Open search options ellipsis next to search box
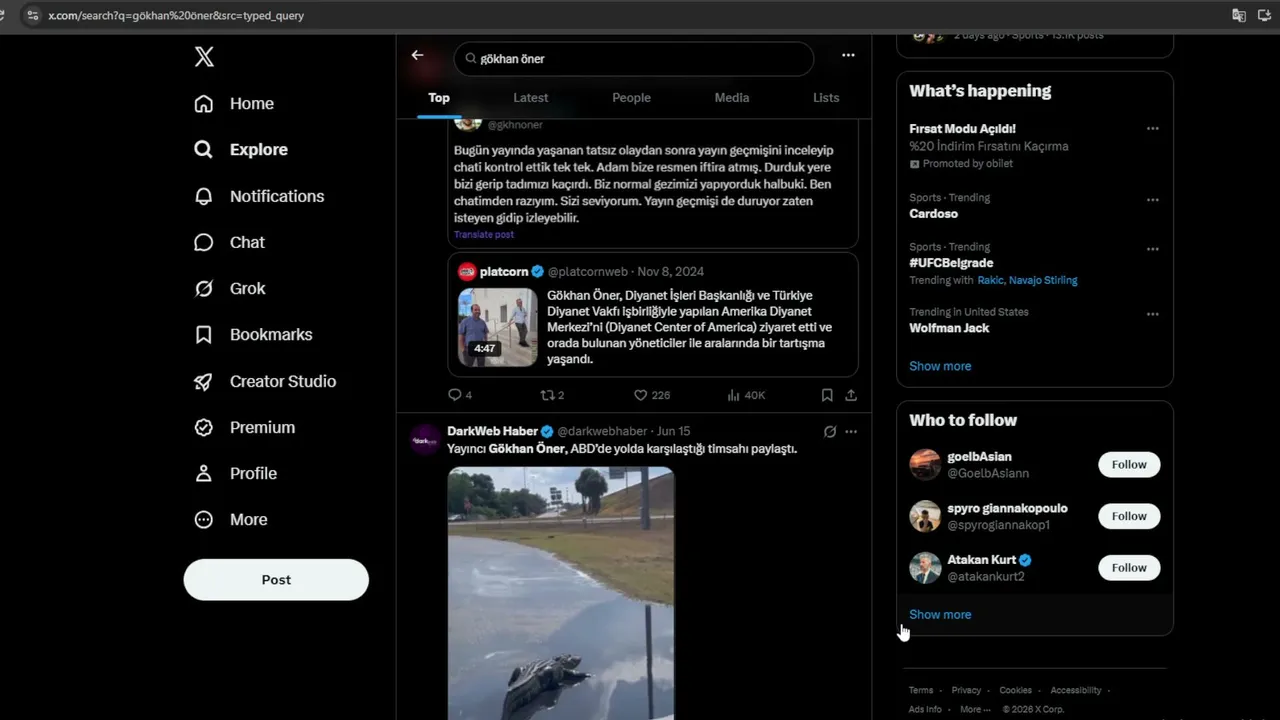Viewport: 1280px width, 720px height. (x=848, y=56)
